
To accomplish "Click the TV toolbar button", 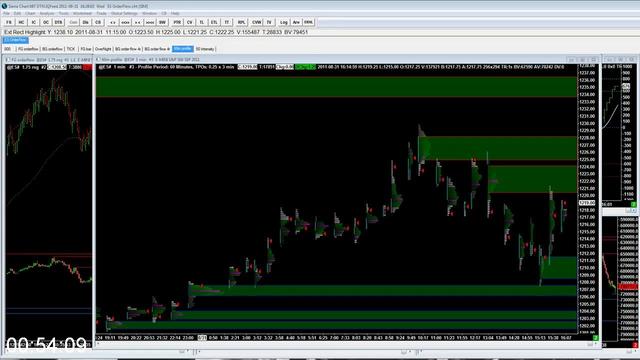I will point(269,22).
